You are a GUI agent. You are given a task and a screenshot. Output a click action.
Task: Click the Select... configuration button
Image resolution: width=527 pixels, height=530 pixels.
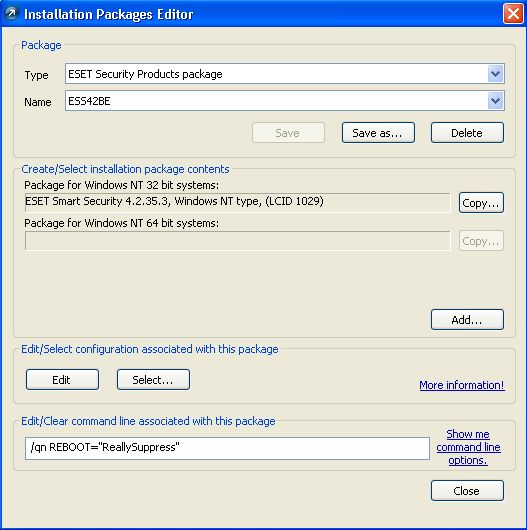pyautogui.click(x=153, y=380)
